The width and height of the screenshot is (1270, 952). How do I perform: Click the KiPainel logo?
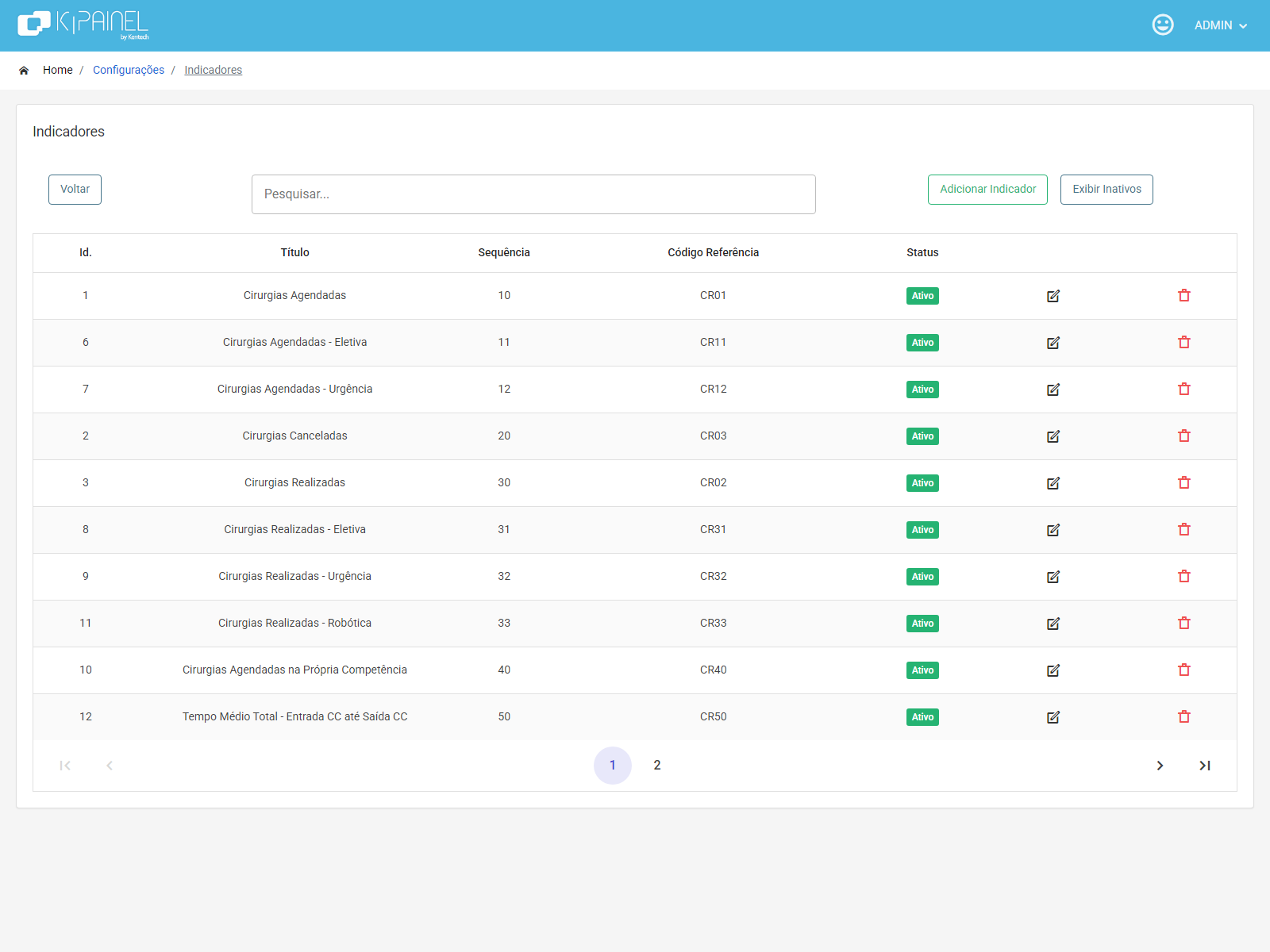83,25
